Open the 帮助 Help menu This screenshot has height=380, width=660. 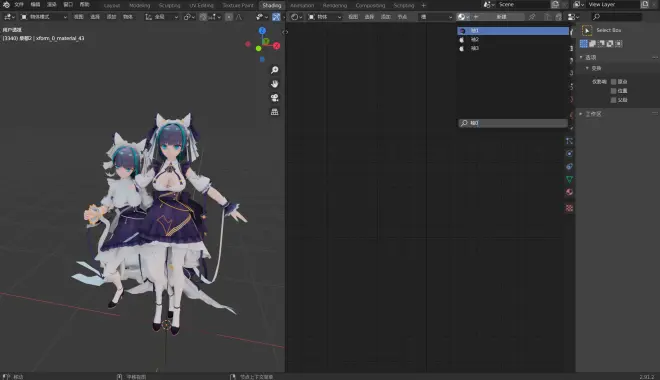[x=85, y=5]
